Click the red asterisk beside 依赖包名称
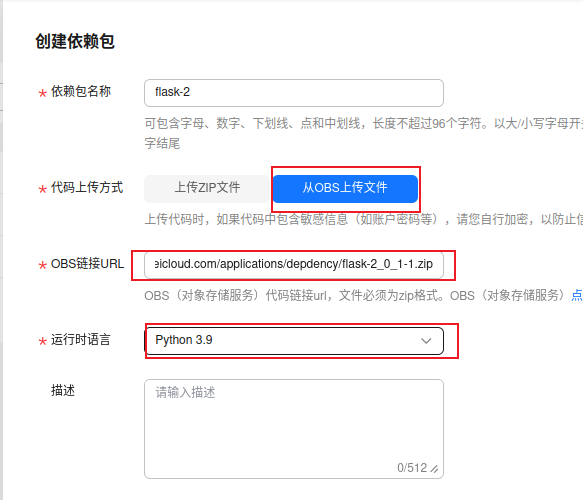Viewport: 583px width, 500px height. (x=43, y=93)
